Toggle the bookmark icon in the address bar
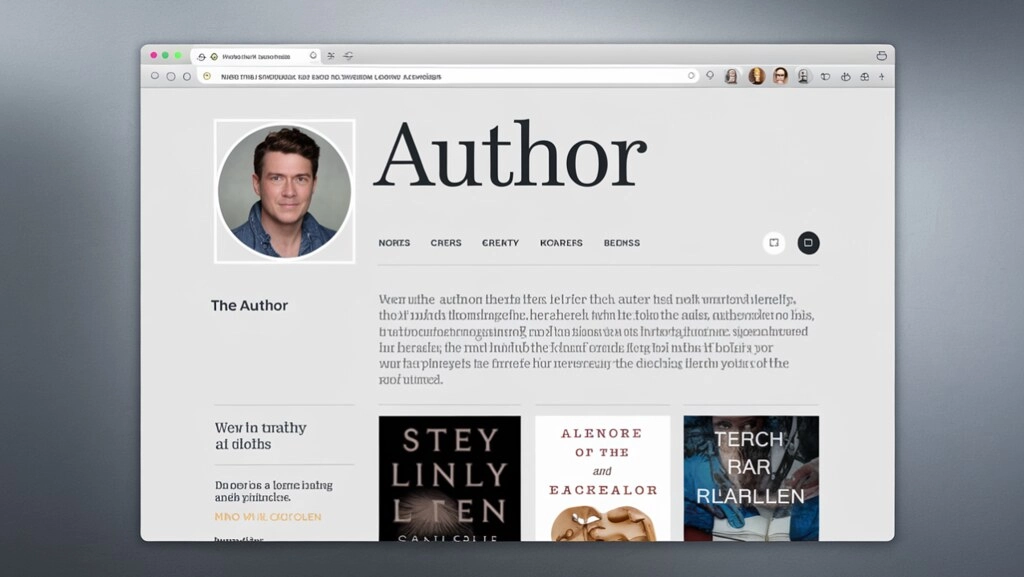Screen dimensions: 1024x577 tap(693, 75)
